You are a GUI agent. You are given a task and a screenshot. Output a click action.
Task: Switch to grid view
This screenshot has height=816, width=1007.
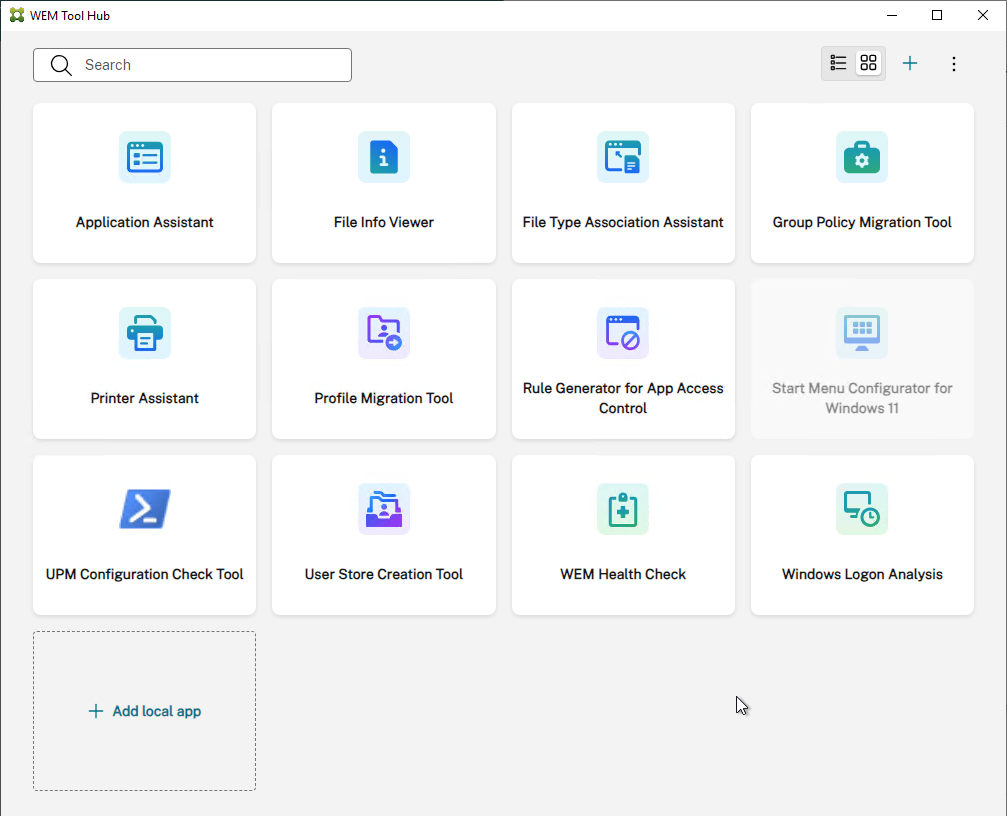click(868, 63)
